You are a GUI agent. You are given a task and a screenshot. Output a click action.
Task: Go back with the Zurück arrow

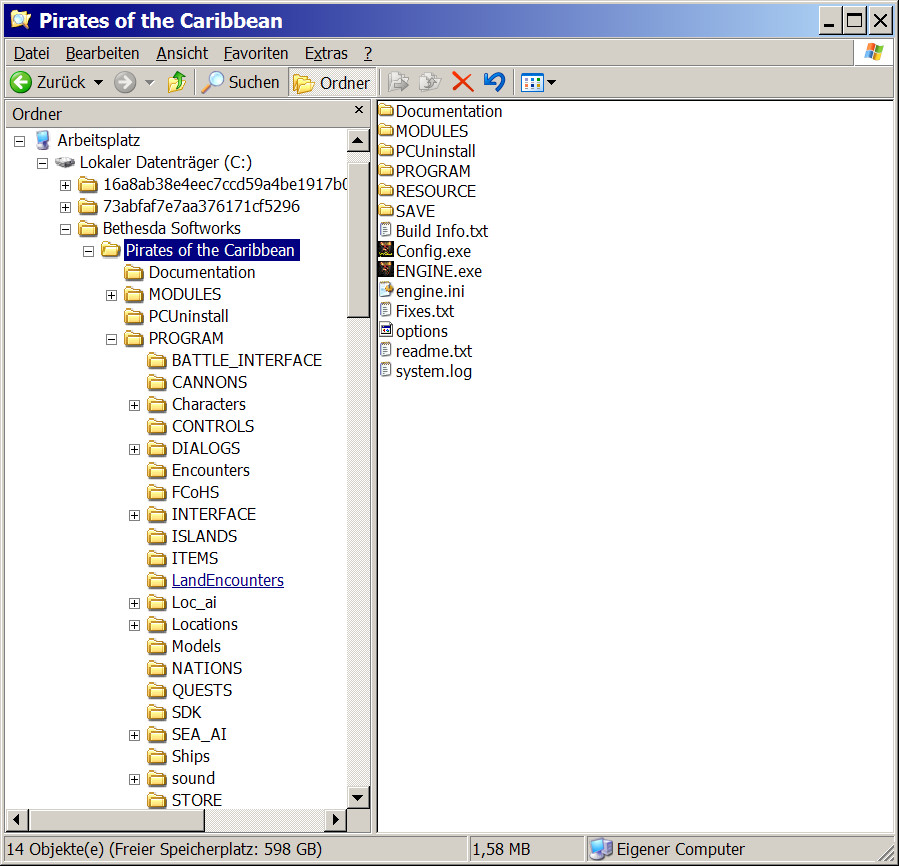tap(21, 83)
